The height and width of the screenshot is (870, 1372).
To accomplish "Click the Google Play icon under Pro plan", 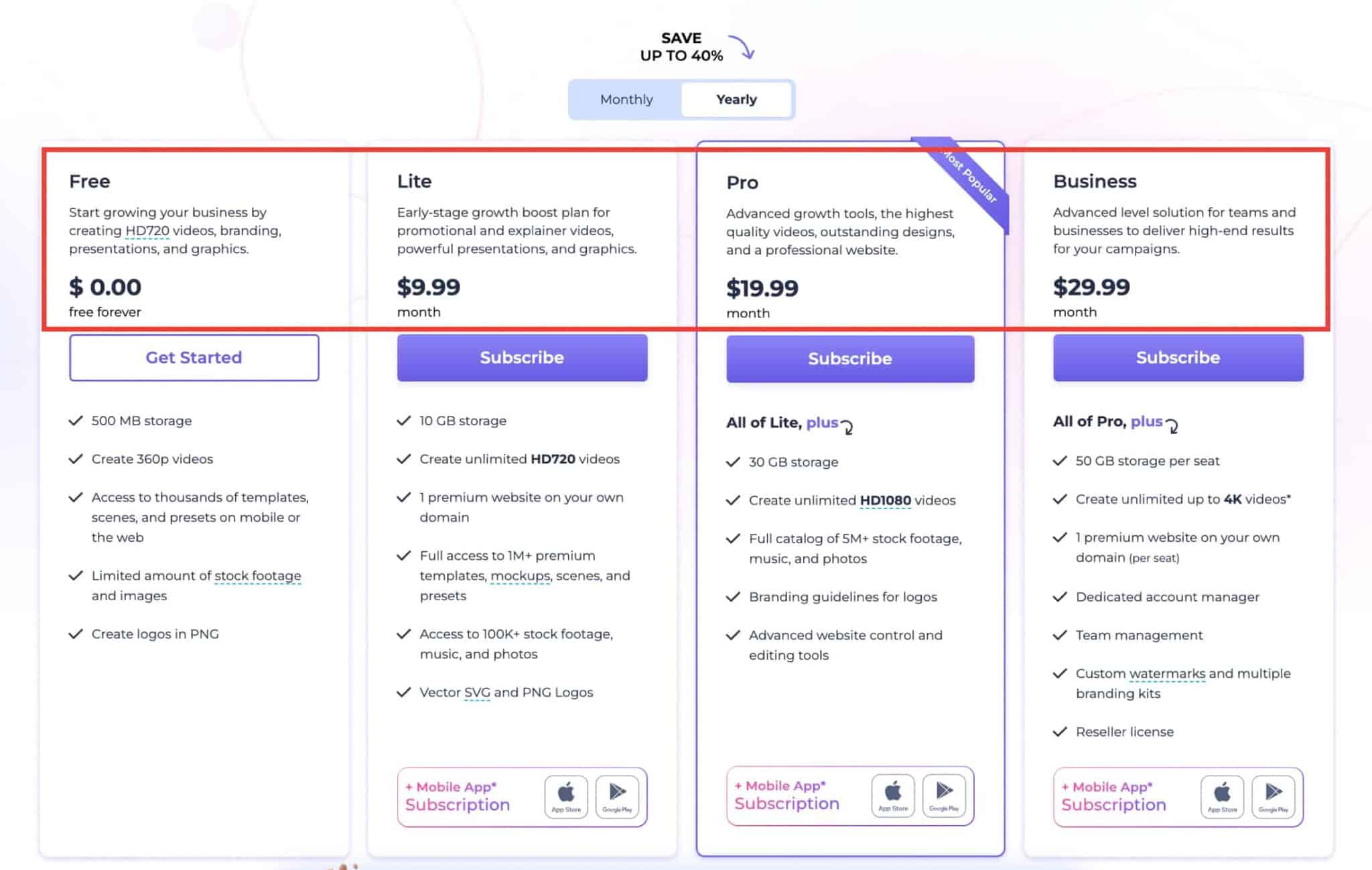I will (x=945, y=796).
